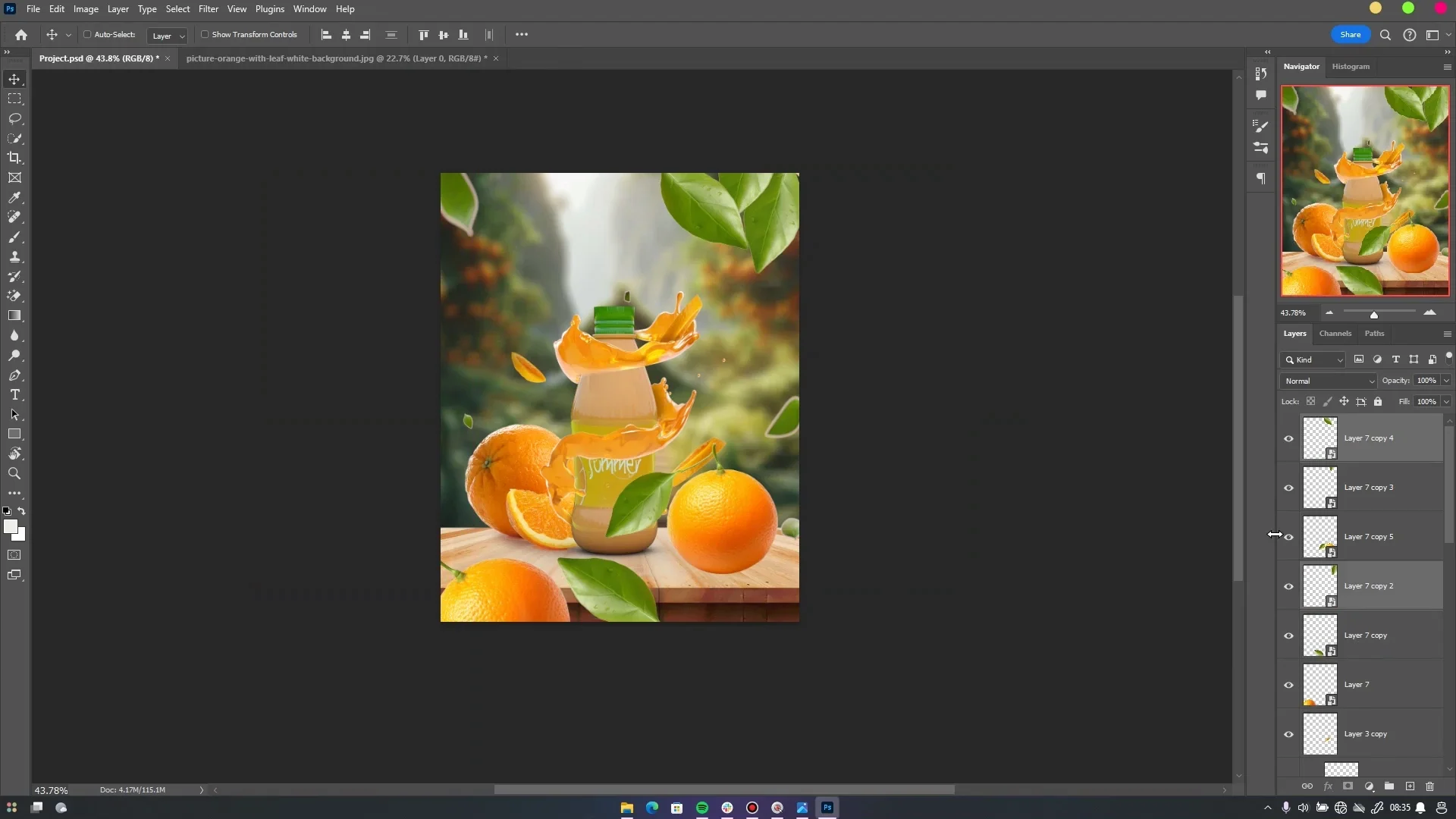Select the Spot Healing Brush tool
This screenshot has height=819, width=1456.
(14, 217)
